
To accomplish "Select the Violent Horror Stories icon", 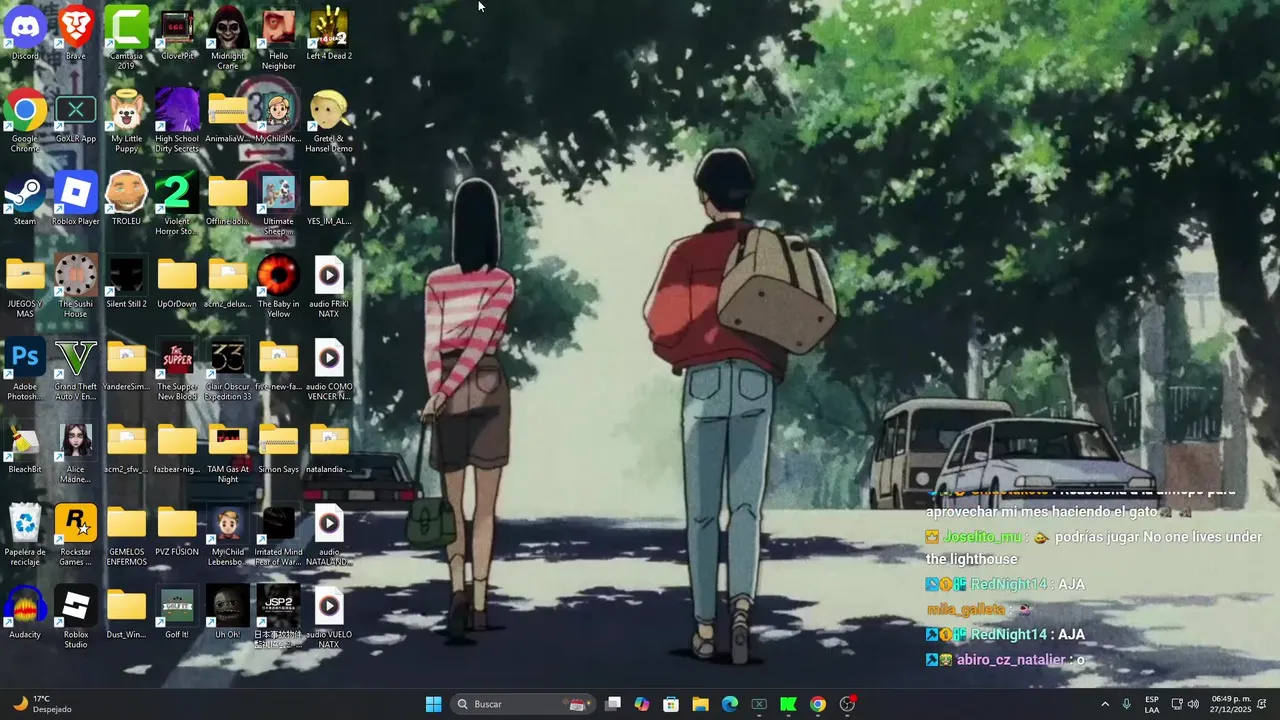I will click(177, 204).
